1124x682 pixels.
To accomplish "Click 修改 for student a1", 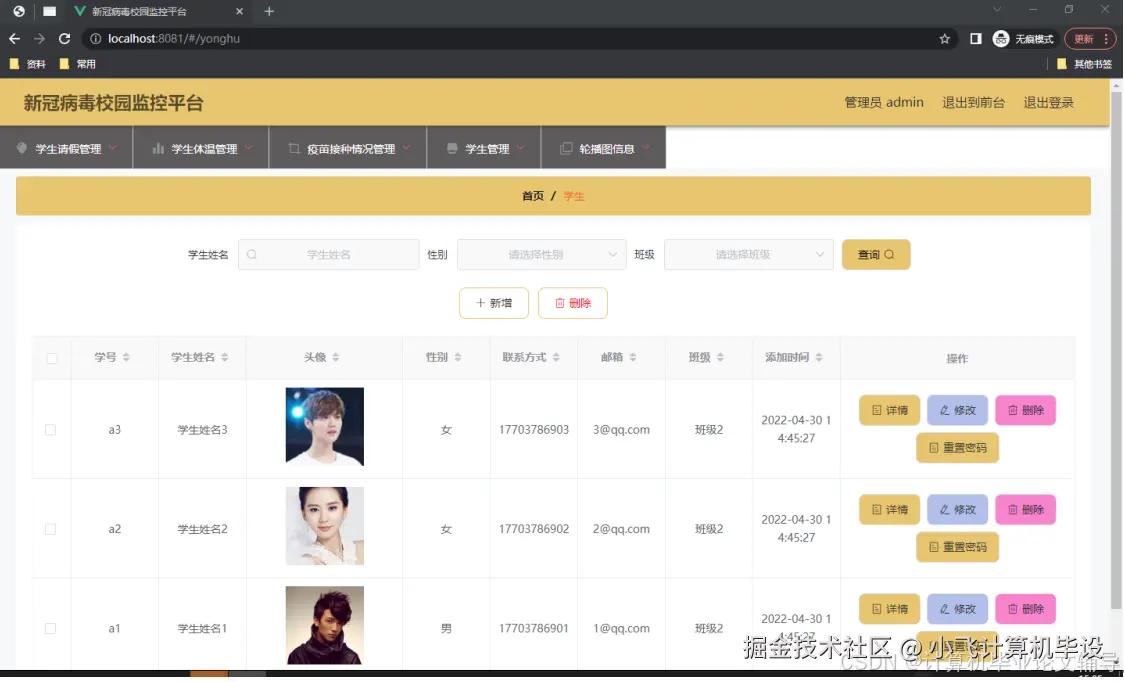I will tap(958, 610).
